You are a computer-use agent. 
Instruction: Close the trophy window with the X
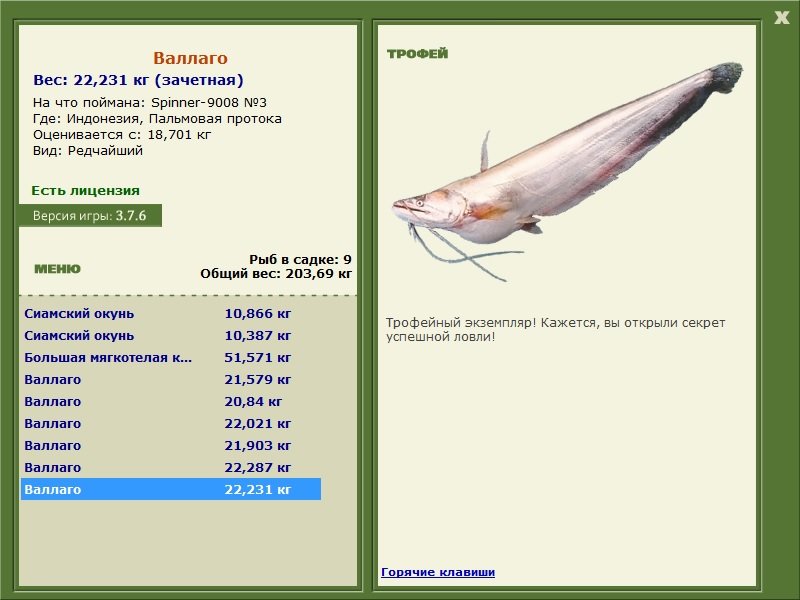[x=781, y=18]
